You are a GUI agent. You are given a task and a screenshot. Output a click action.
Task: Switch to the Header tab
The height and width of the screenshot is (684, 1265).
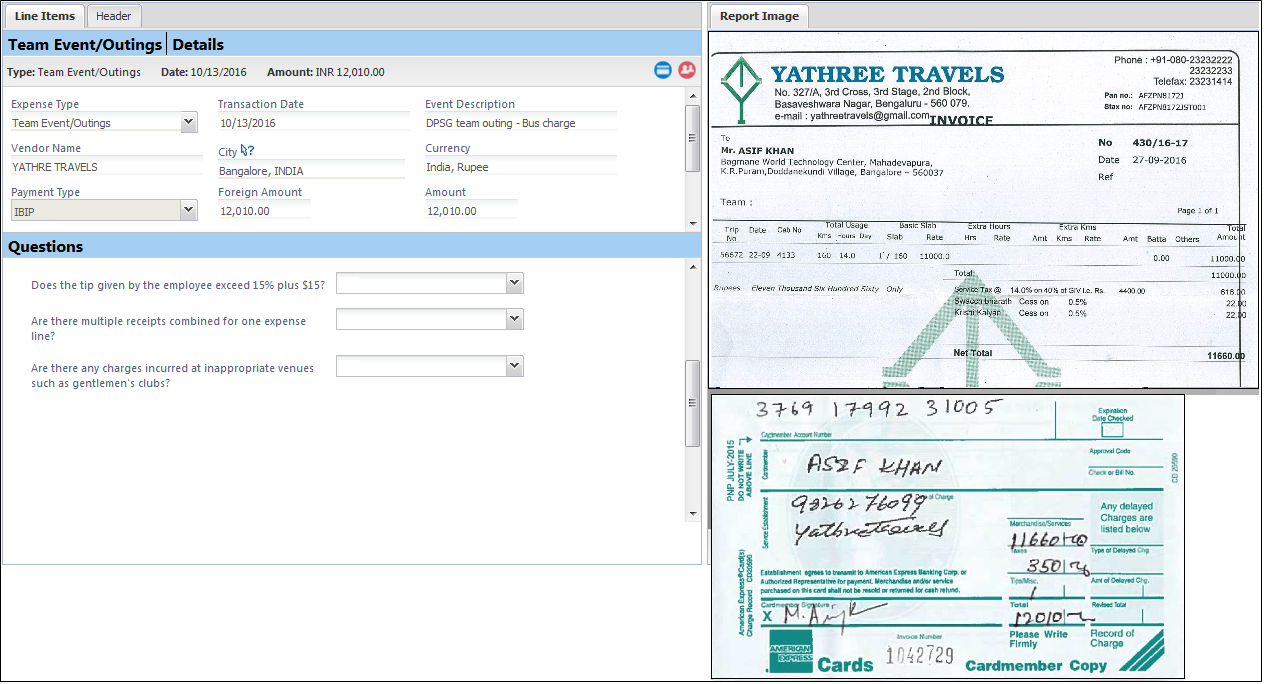tap(114, 16)
